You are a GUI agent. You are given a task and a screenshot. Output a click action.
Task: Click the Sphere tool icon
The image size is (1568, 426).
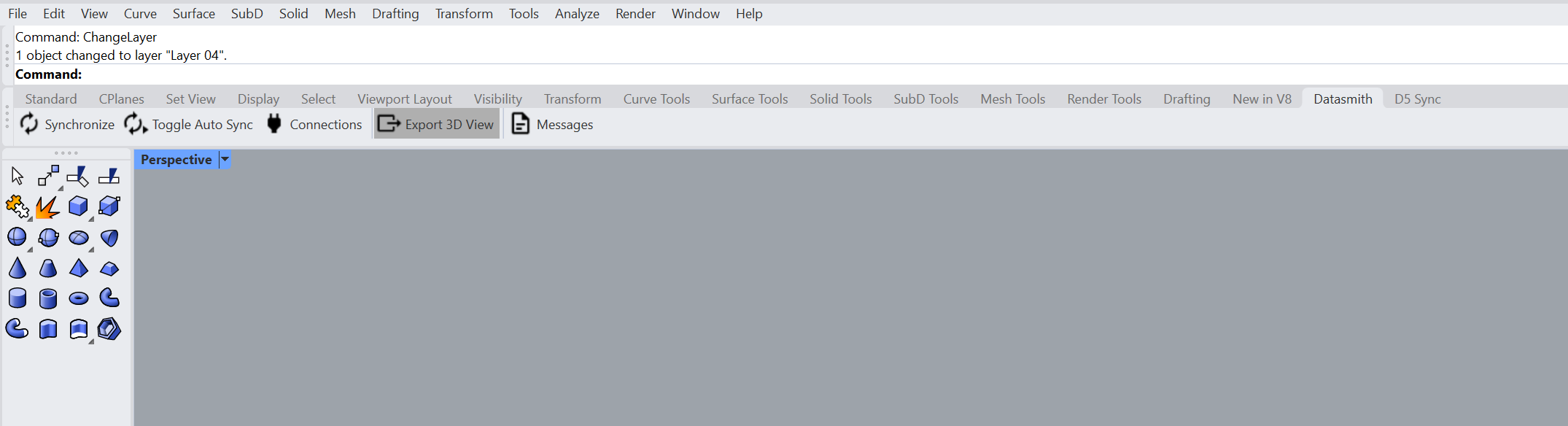click(x=17, y=237)
